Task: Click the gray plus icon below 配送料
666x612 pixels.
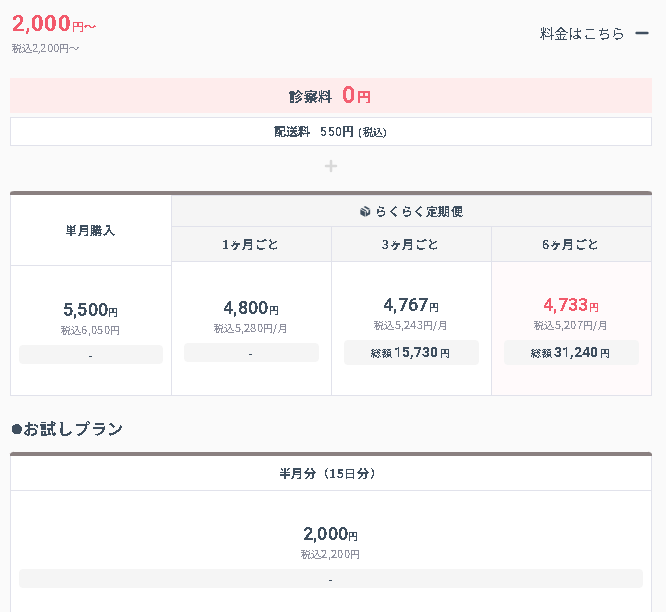Action: click(x=331, y=166)
